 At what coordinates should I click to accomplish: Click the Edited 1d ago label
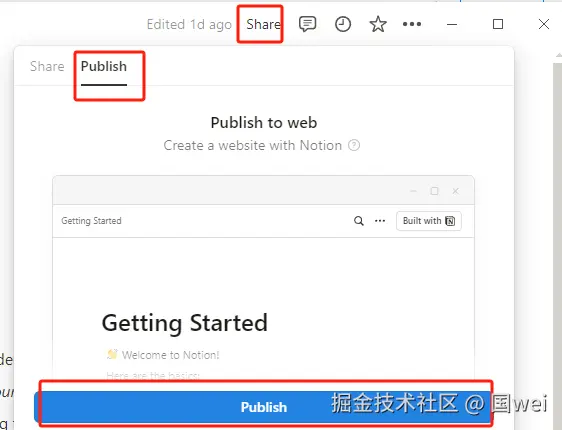click(189, 24)
